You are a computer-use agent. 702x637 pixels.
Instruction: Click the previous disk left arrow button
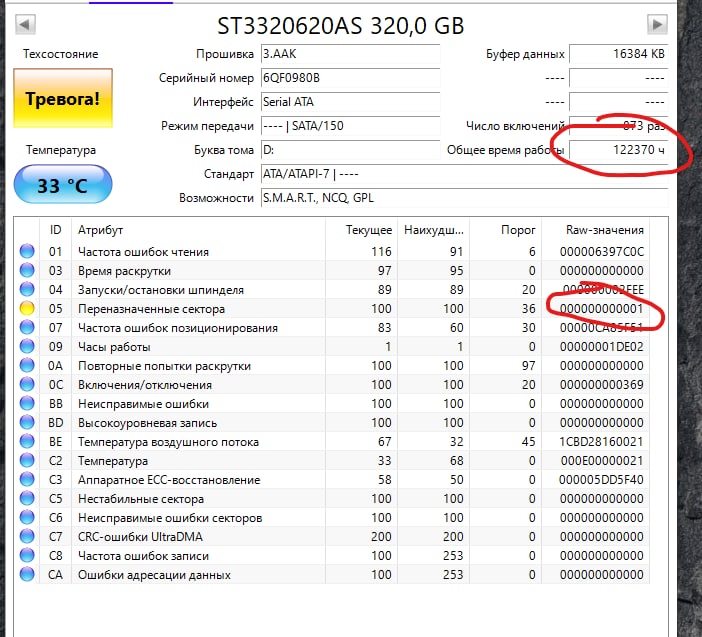(x=25, y=24)
